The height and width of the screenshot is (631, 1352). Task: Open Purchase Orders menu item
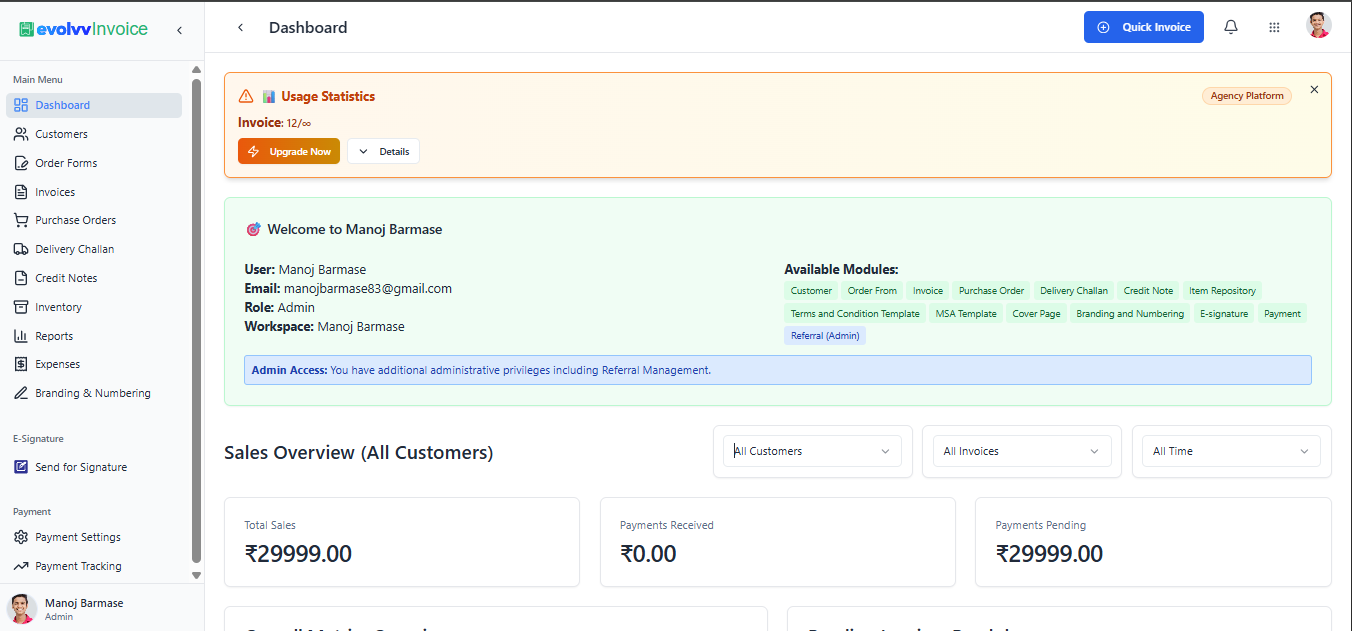[x=94, y=220]
